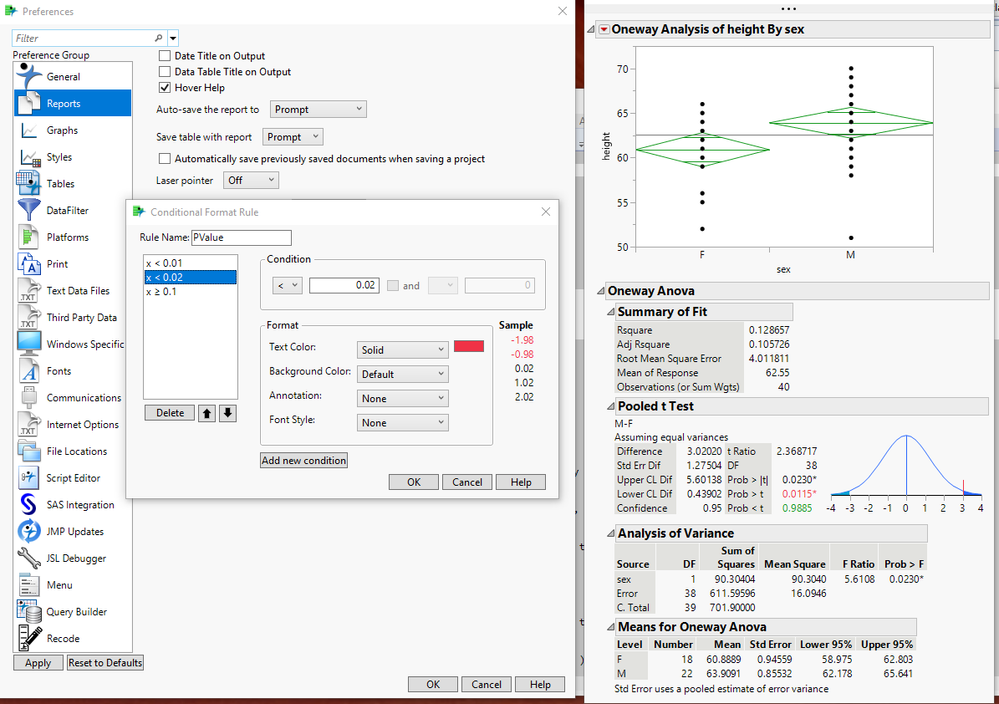This screenshot has height=704, width=999.
Task: Open the General preference group icon
Action: [29, 76]
